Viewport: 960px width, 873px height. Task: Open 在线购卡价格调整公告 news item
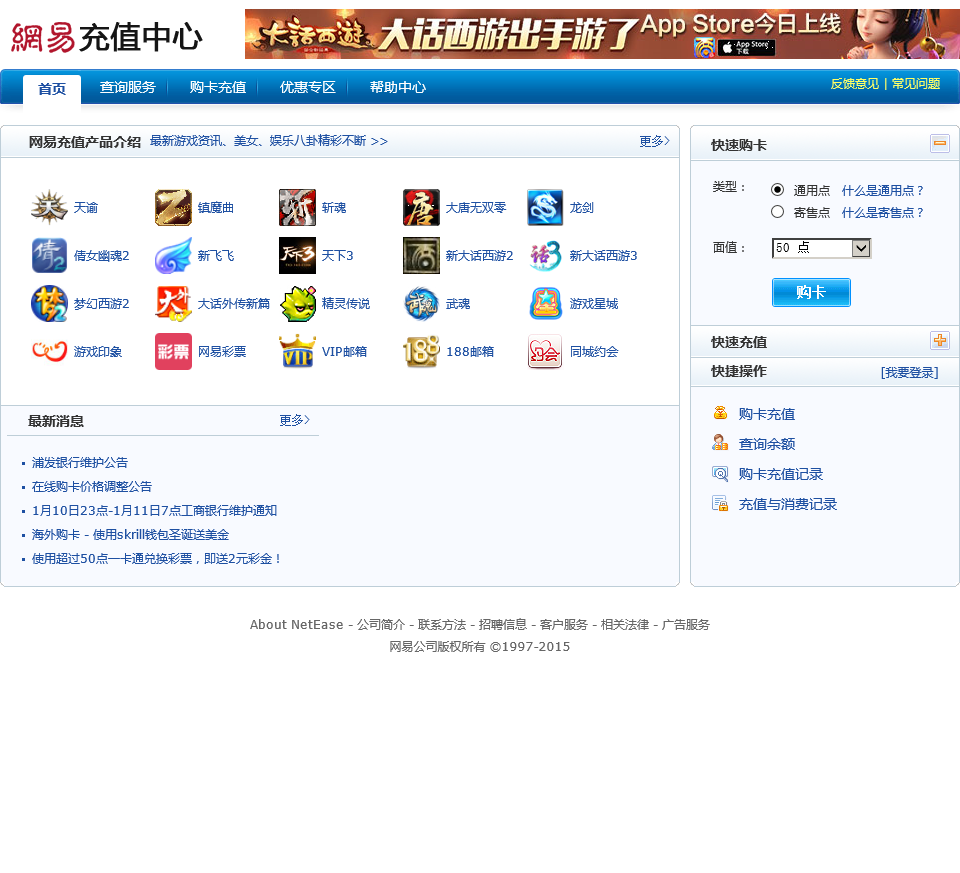point(92,486)
